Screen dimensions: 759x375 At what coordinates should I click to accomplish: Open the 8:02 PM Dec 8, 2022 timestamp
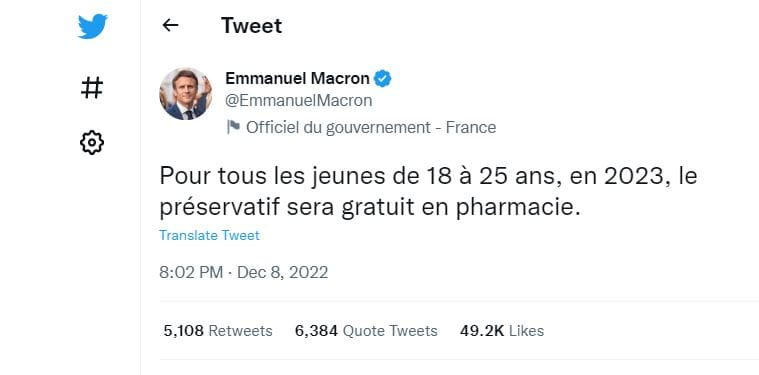pos(243,272)
